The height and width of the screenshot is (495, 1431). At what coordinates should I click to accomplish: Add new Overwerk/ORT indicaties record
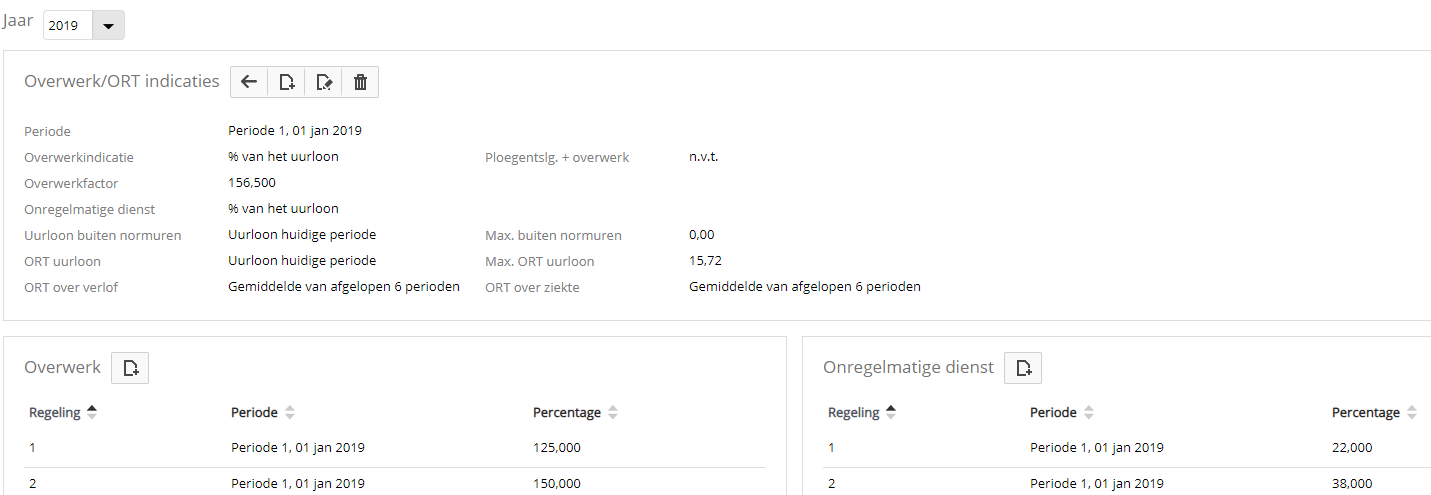click(x=286, y=82)
